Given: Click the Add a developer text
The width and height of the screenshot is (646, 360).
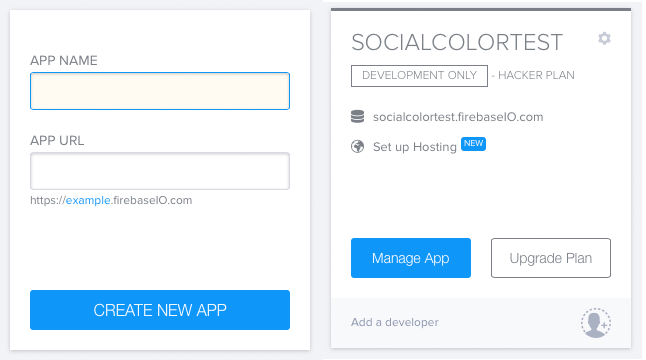Looking at the screenshot, I should pyautogui.click(x=395, y=322).
